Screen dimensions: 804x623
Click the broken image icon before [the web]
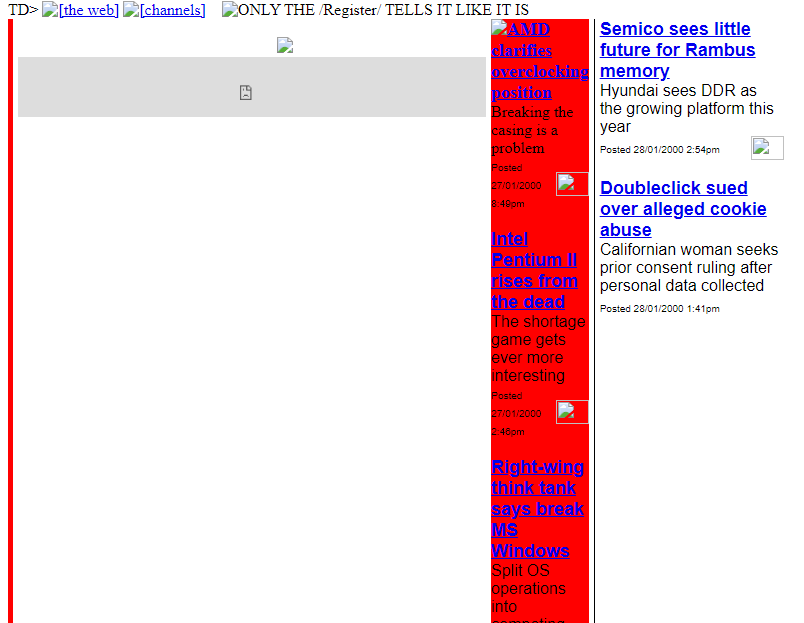point(50,10)
